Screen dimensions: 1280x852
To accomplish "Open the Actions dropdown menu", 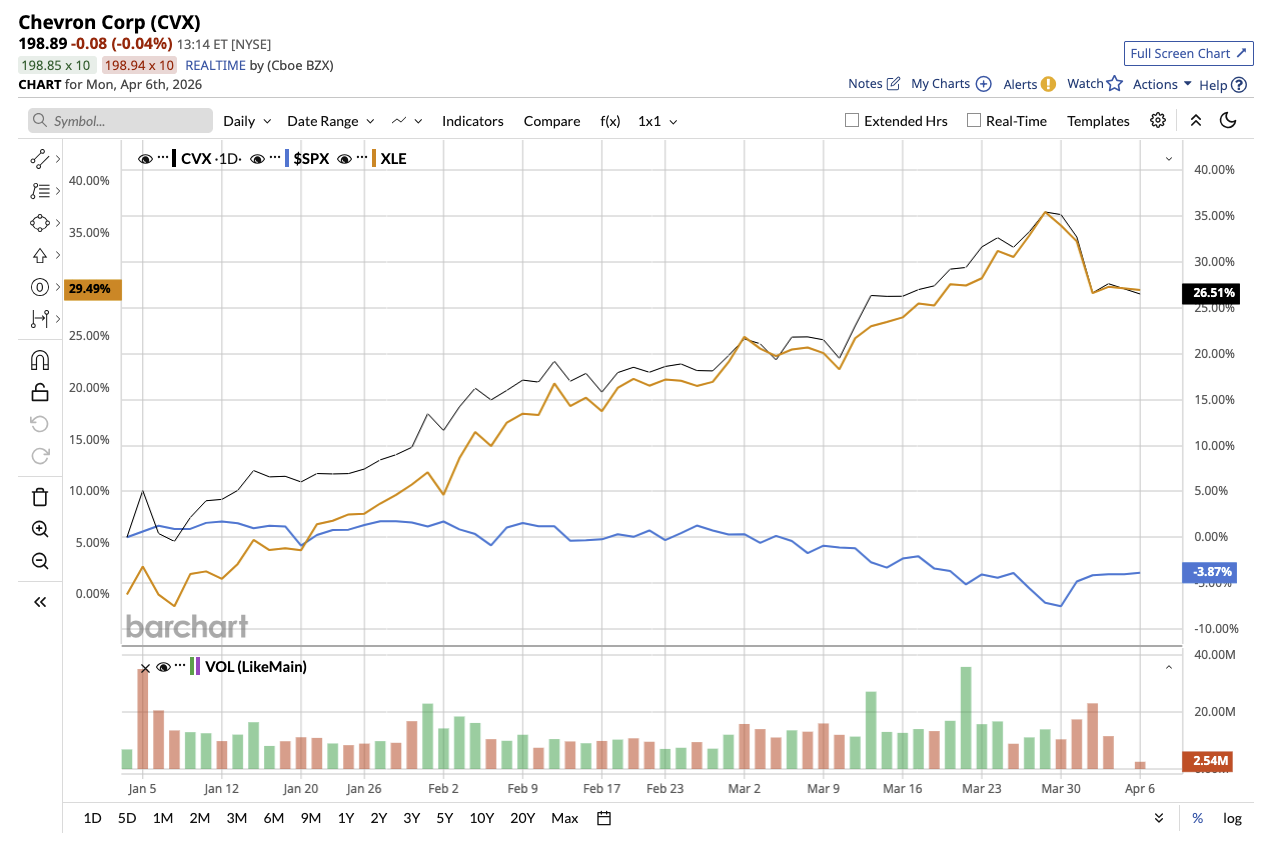I will click(1162, 84).
